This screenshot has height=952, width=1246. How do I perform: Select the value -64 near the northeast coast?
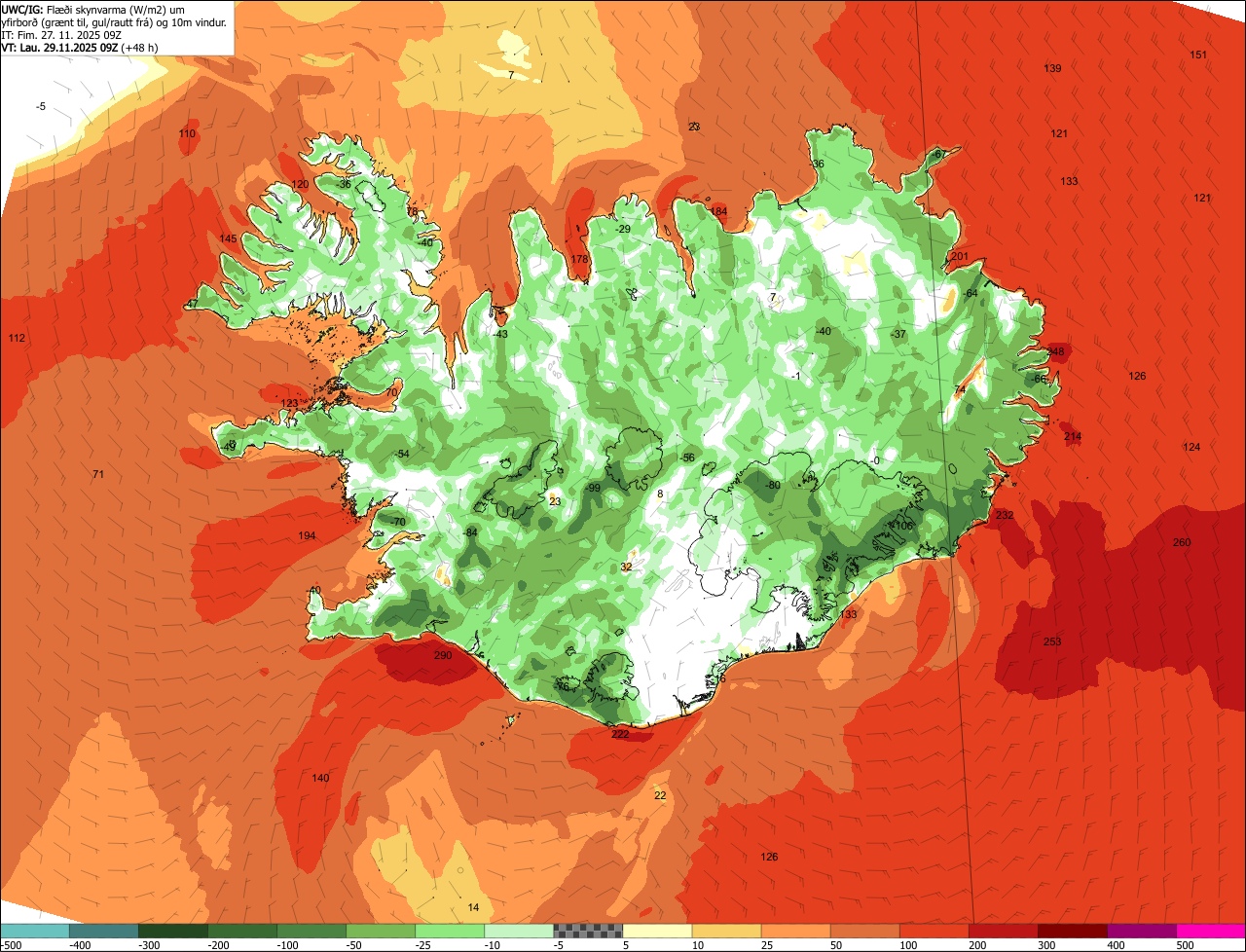click(x=969, y=293)
